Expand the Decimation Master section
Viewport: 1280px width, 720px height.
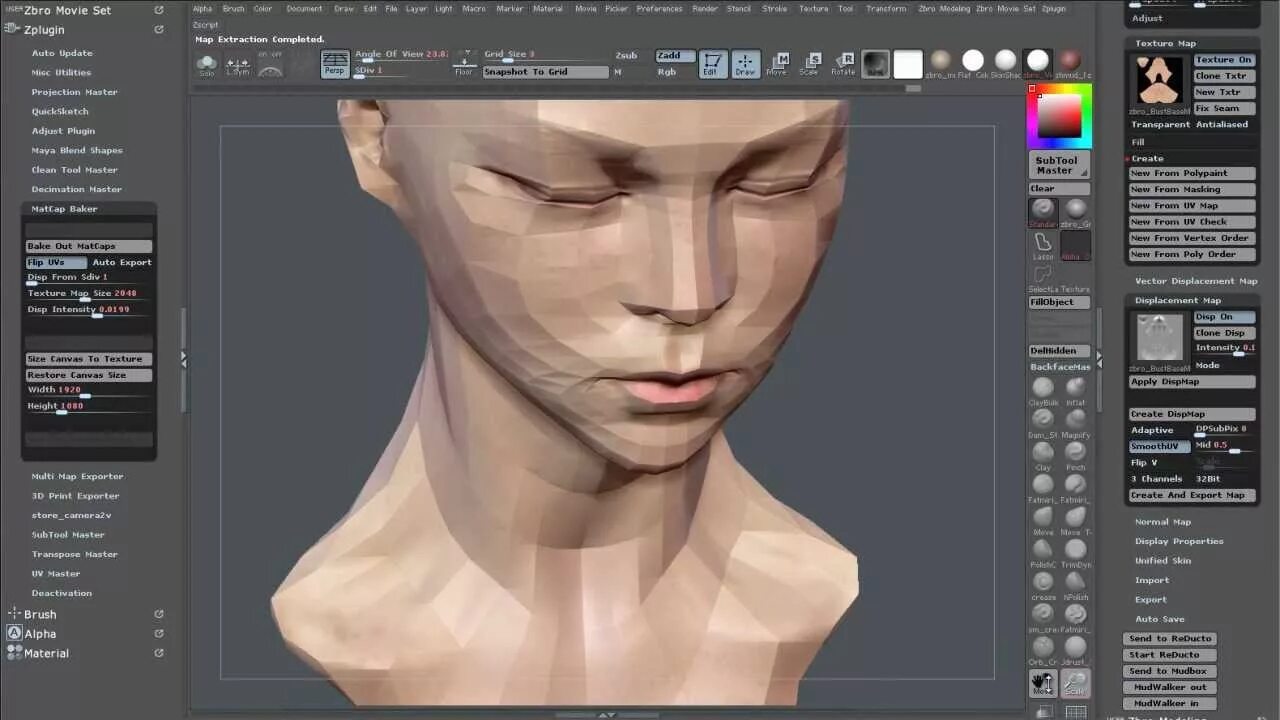(76, 189)
